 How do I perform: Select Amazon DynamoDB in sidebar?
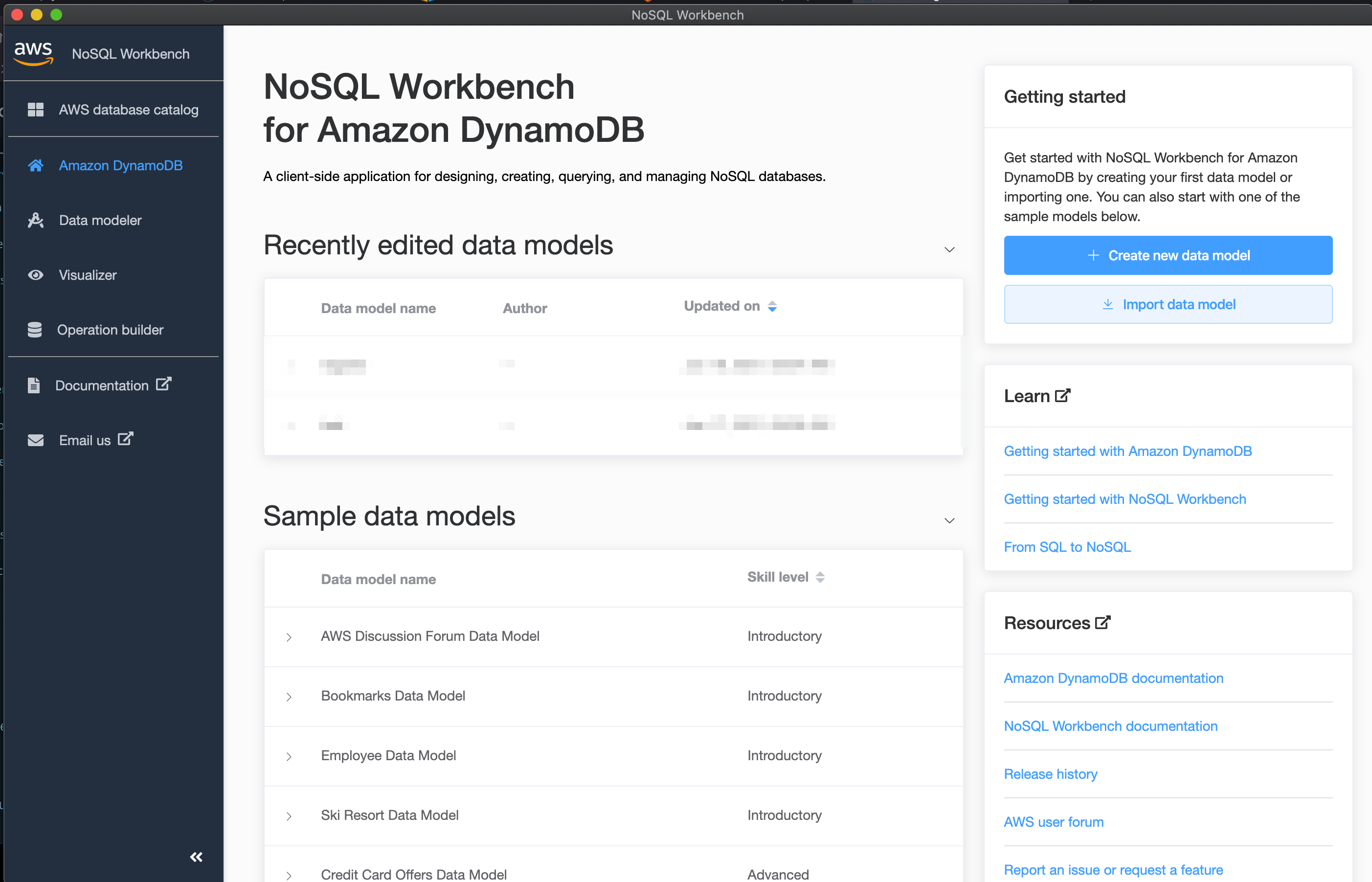click(x=113, y=165)
